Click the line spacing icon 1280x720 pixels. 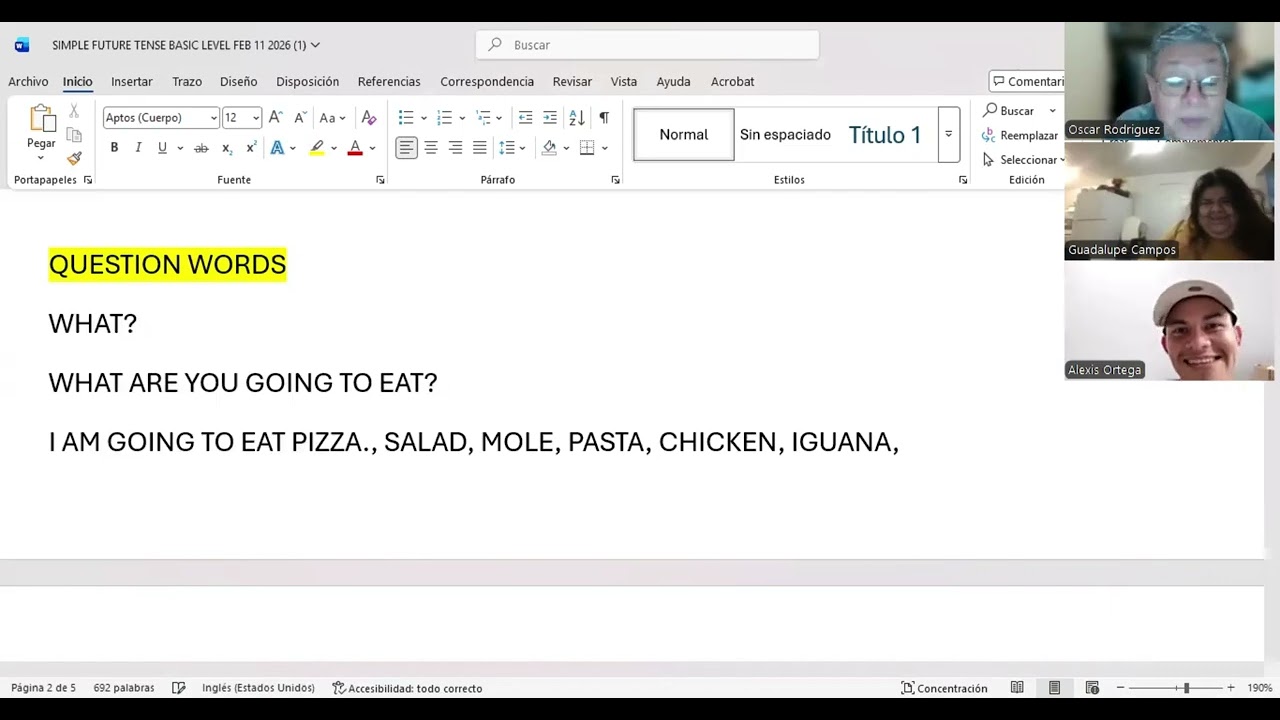pyautogui.click(x=507, y=148)
